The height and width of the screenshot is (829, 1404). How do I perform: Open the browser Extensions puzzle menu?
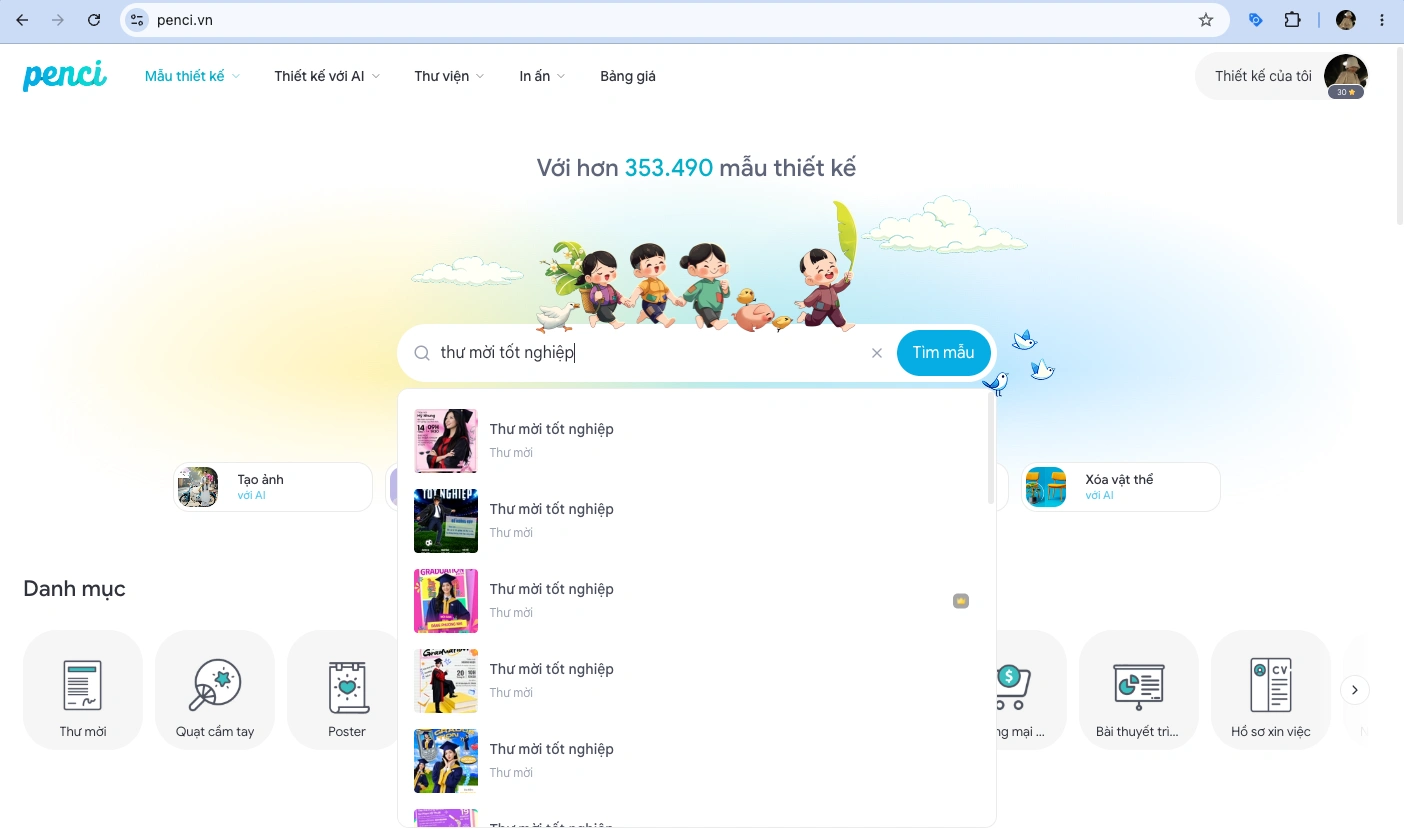(x=1292, y=20)
